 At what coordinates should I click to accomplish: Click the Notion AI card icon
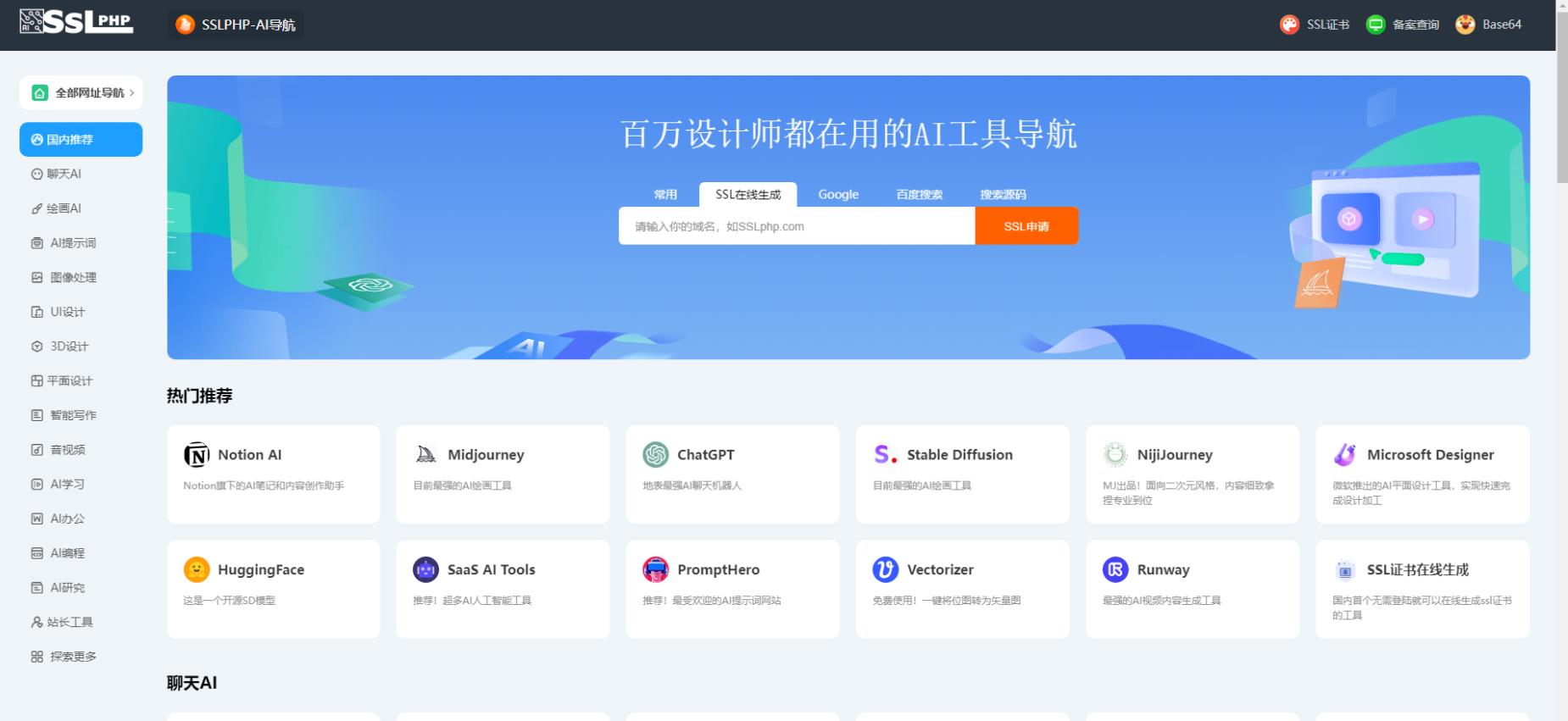click(197, 455)
